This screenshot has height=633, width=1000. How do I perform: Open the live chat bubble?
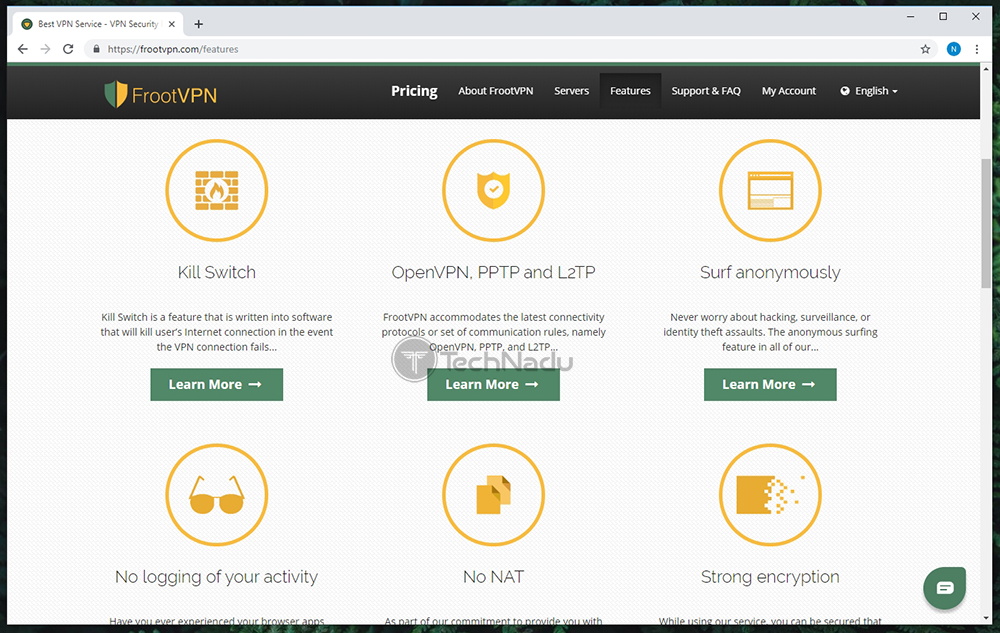click(x=945, y=588)
